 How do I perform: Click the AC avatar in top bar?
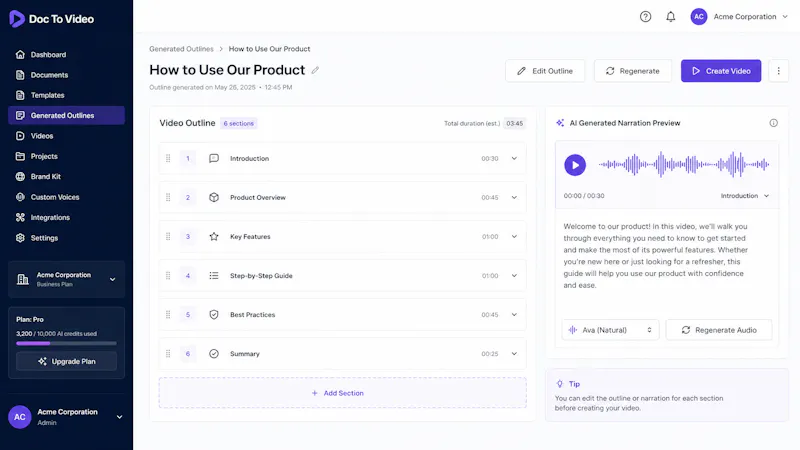coord(698,17)
